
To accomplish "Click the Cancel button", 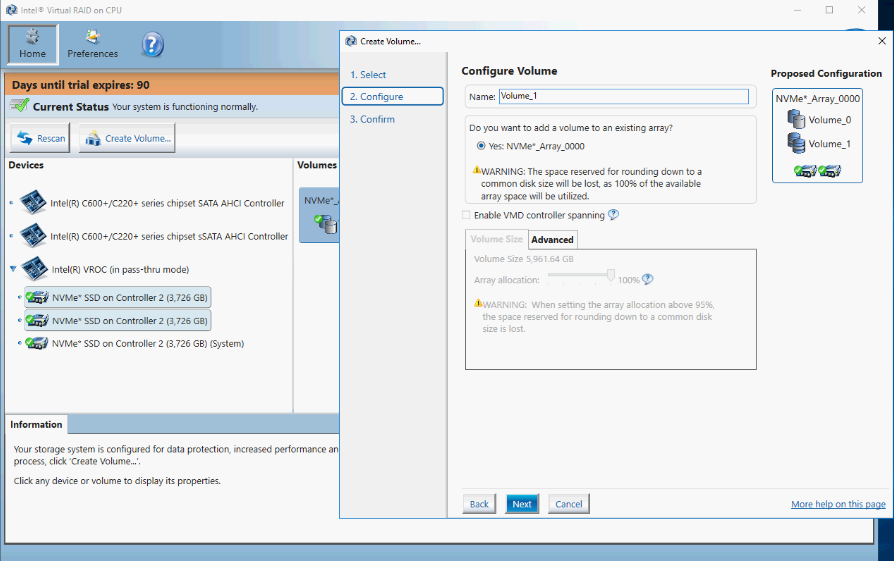I will click(568, 504).
